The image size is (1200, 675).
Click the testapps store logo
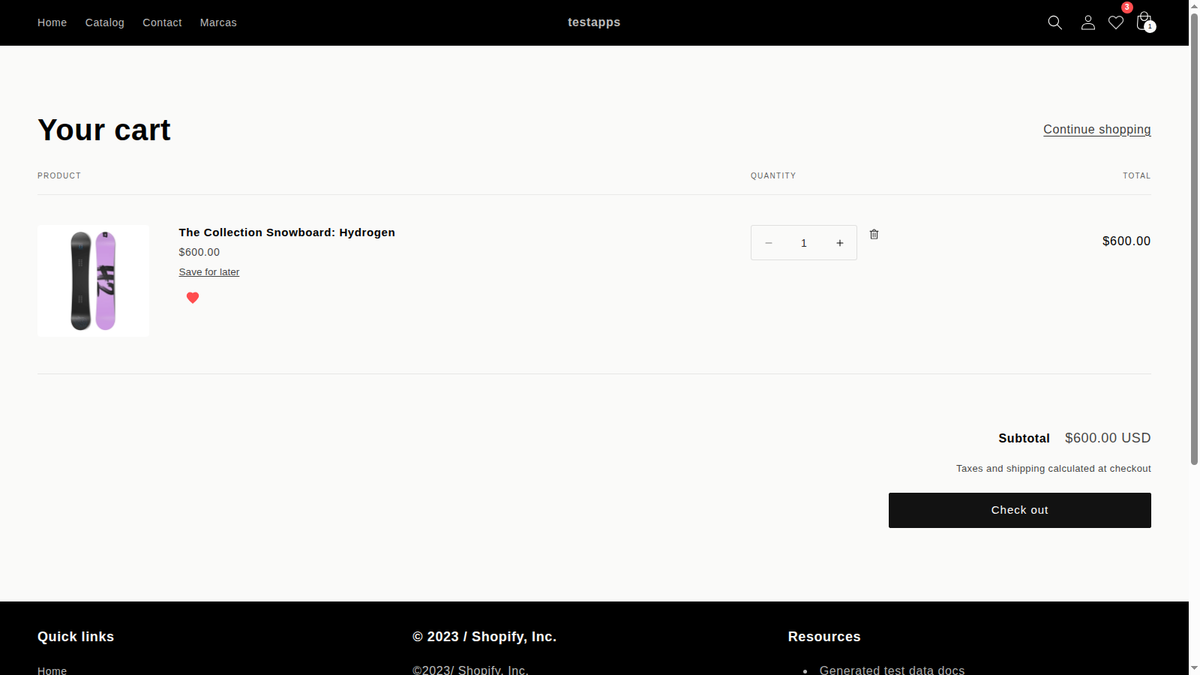pos(594,22)
